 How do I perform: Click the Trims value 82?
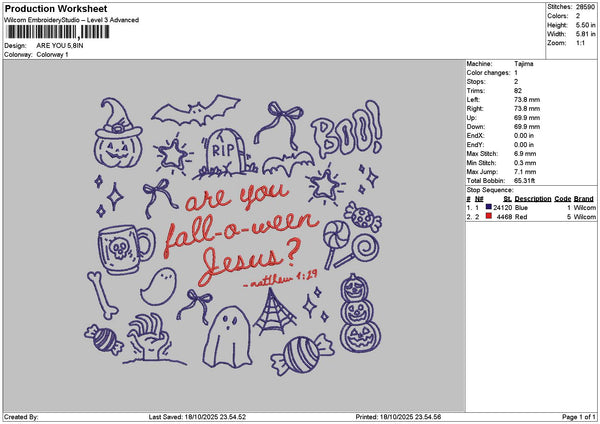(518, 91)
